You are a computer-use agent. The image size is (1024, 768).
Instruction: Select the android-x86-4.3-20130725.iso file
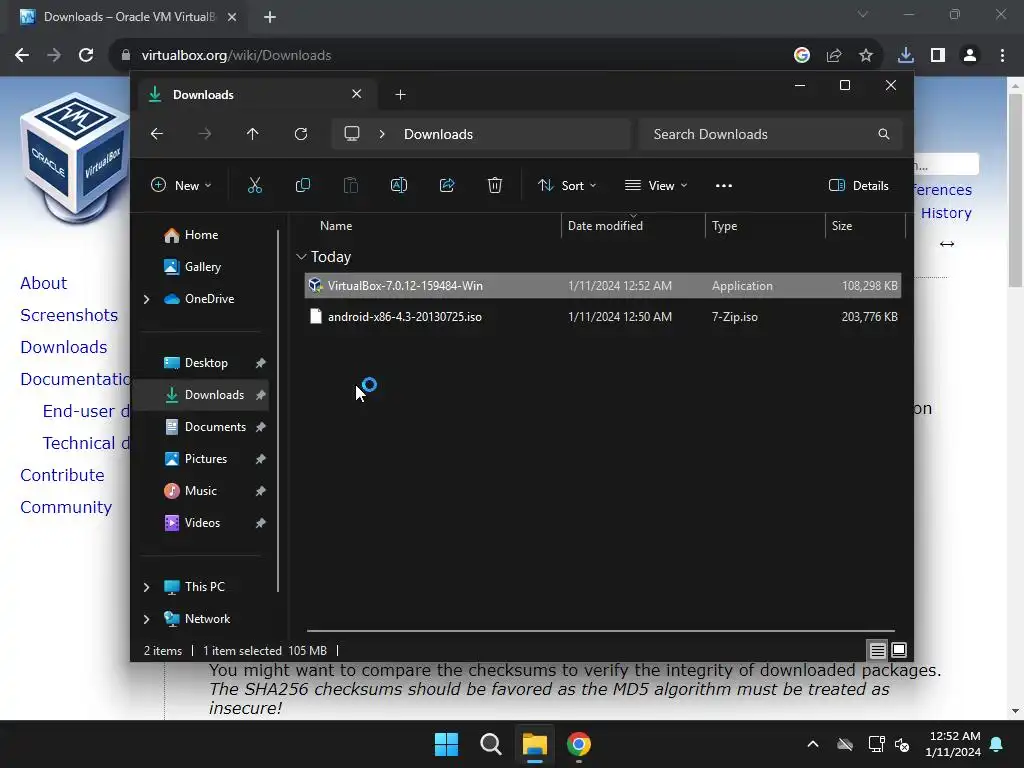coord(603,317)
